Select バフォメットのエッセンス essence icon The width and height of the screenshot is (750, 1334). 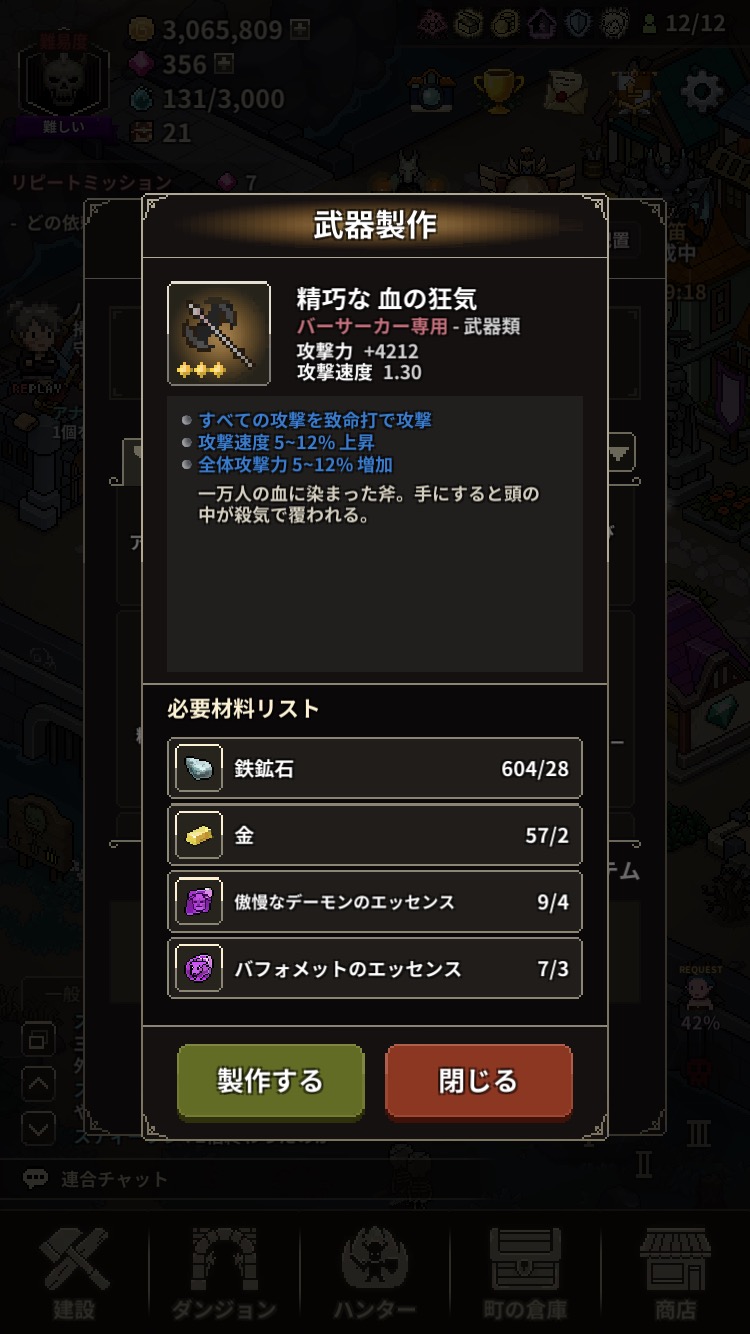[x=199, y=968]
